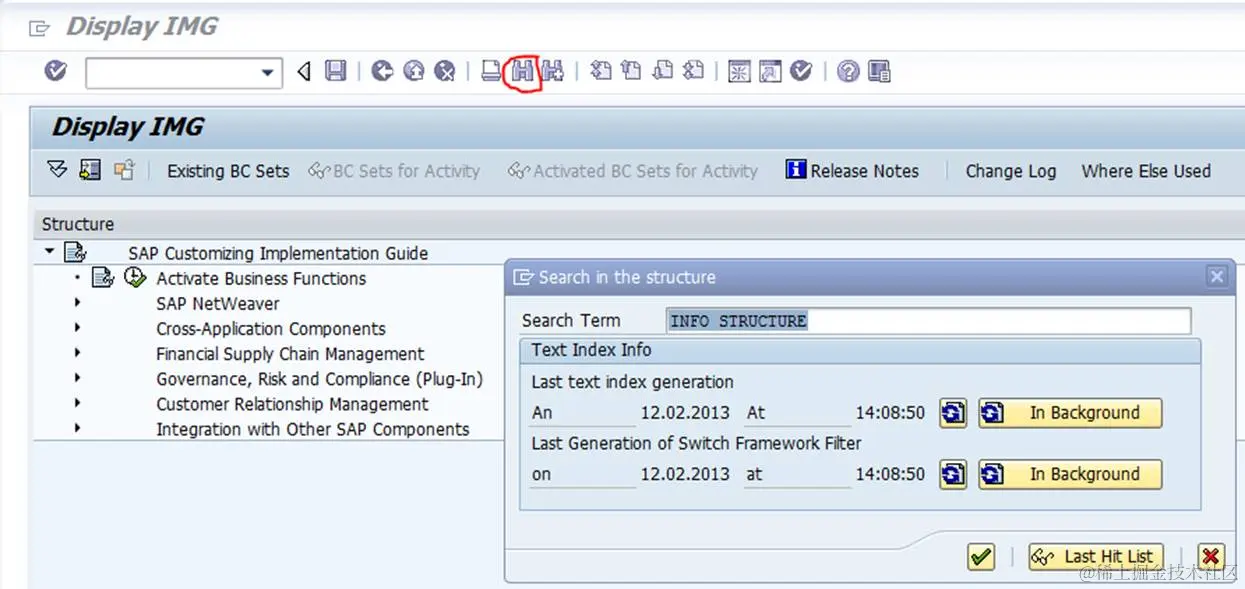Click the date 12.02.2013 in An row
1245x589 pixels.
(x=685, y=413)
